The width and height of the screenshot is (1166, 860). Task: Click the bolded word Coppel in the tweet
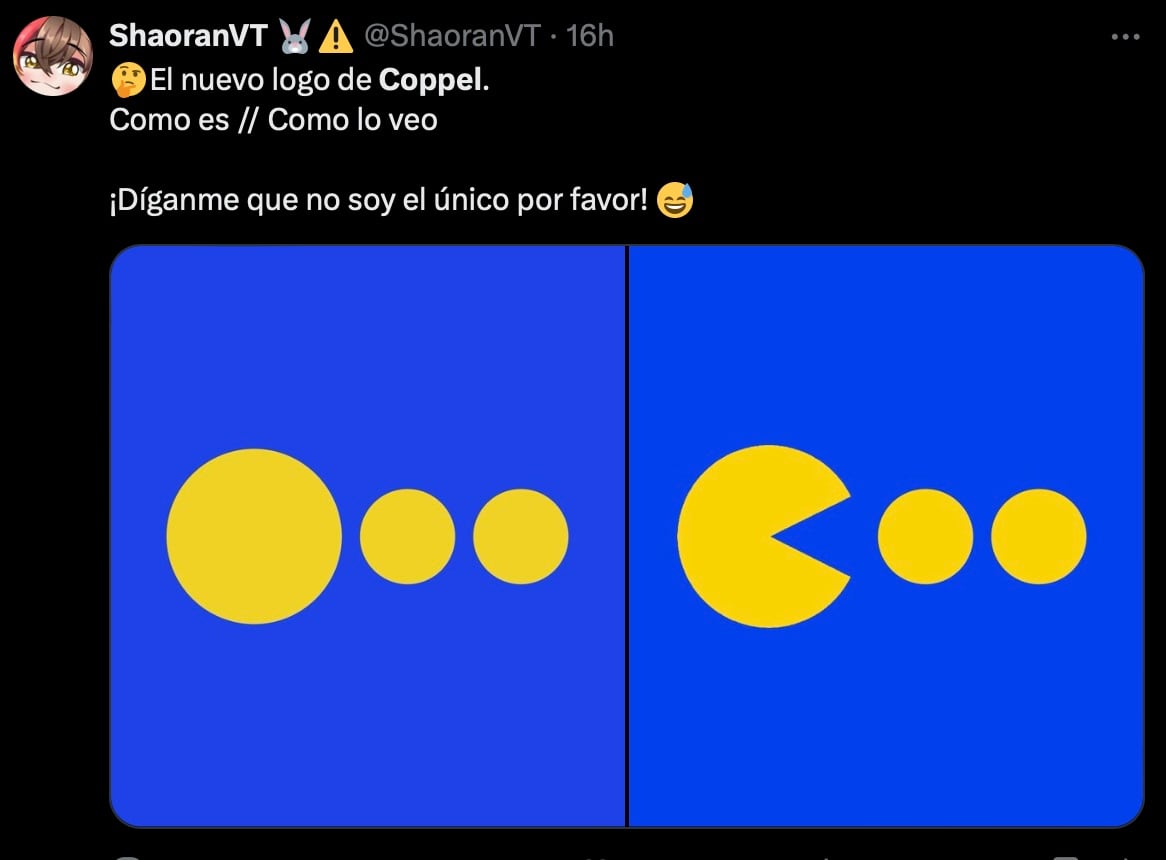pyautogui.click(x=428, y=80)
